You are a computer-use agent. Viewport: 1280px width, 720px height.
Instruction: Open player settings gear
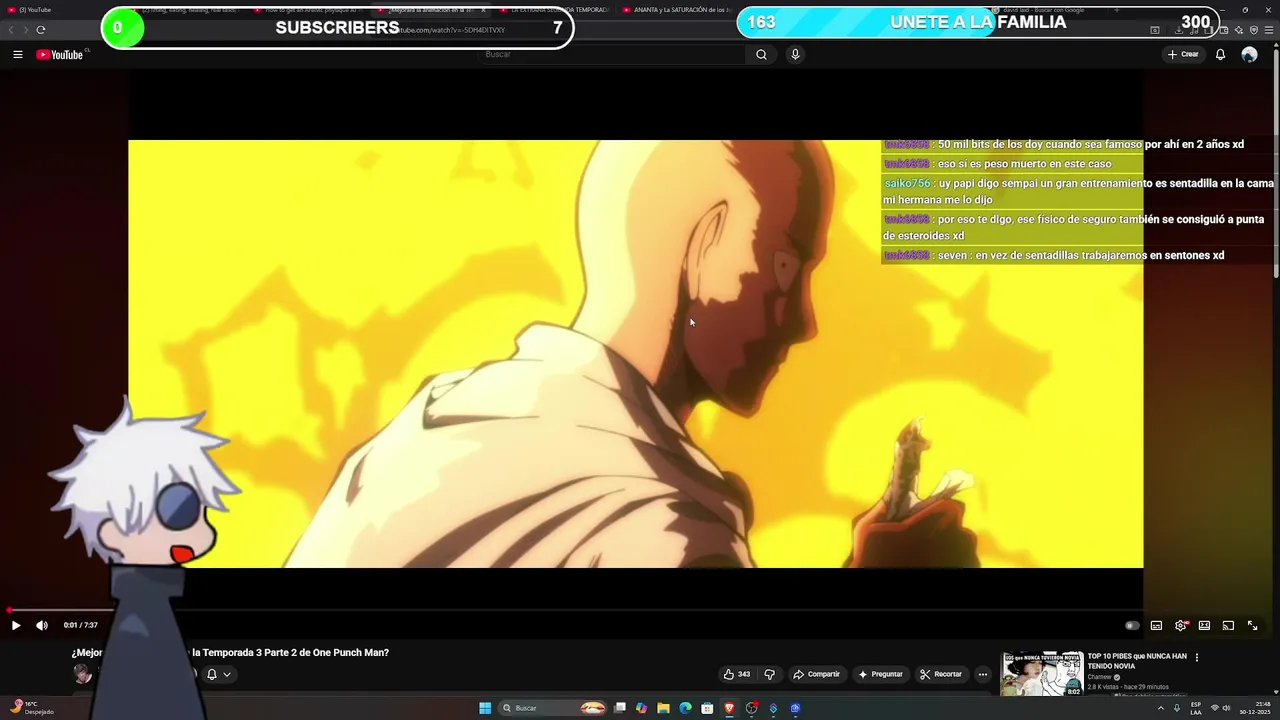[x=1180, y=626]
